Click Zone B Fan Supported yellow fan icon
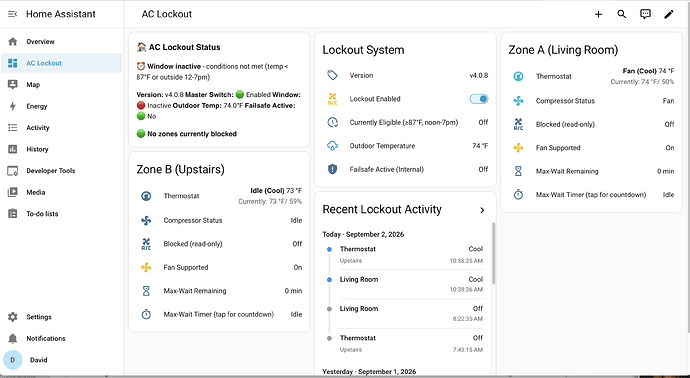The height and width of the screenshot is (378, 690). coord(146,268)
